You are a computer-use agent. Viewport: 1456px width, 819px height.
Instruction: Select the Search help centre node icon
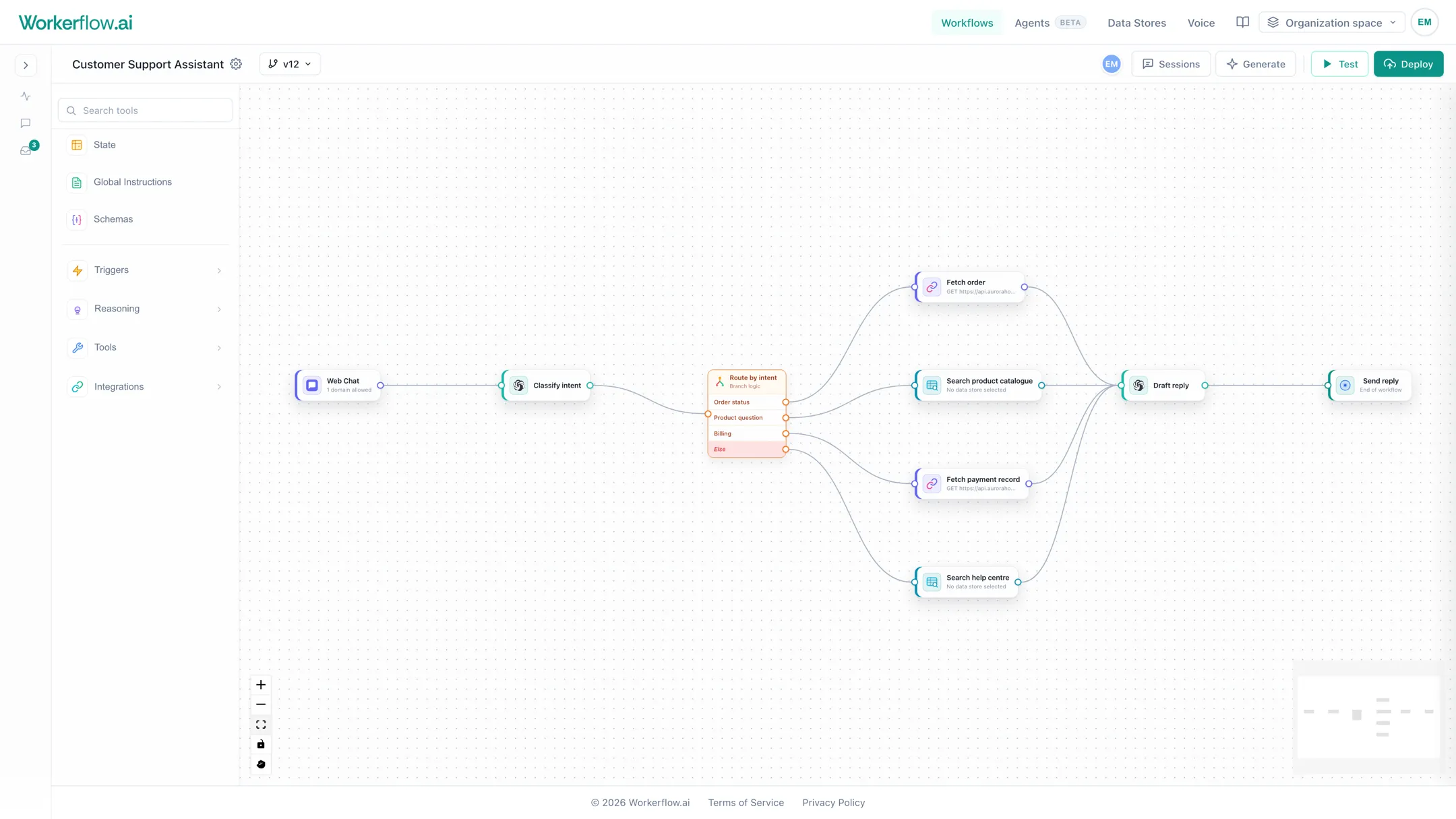pyautogui.click(x=932, y=582)
